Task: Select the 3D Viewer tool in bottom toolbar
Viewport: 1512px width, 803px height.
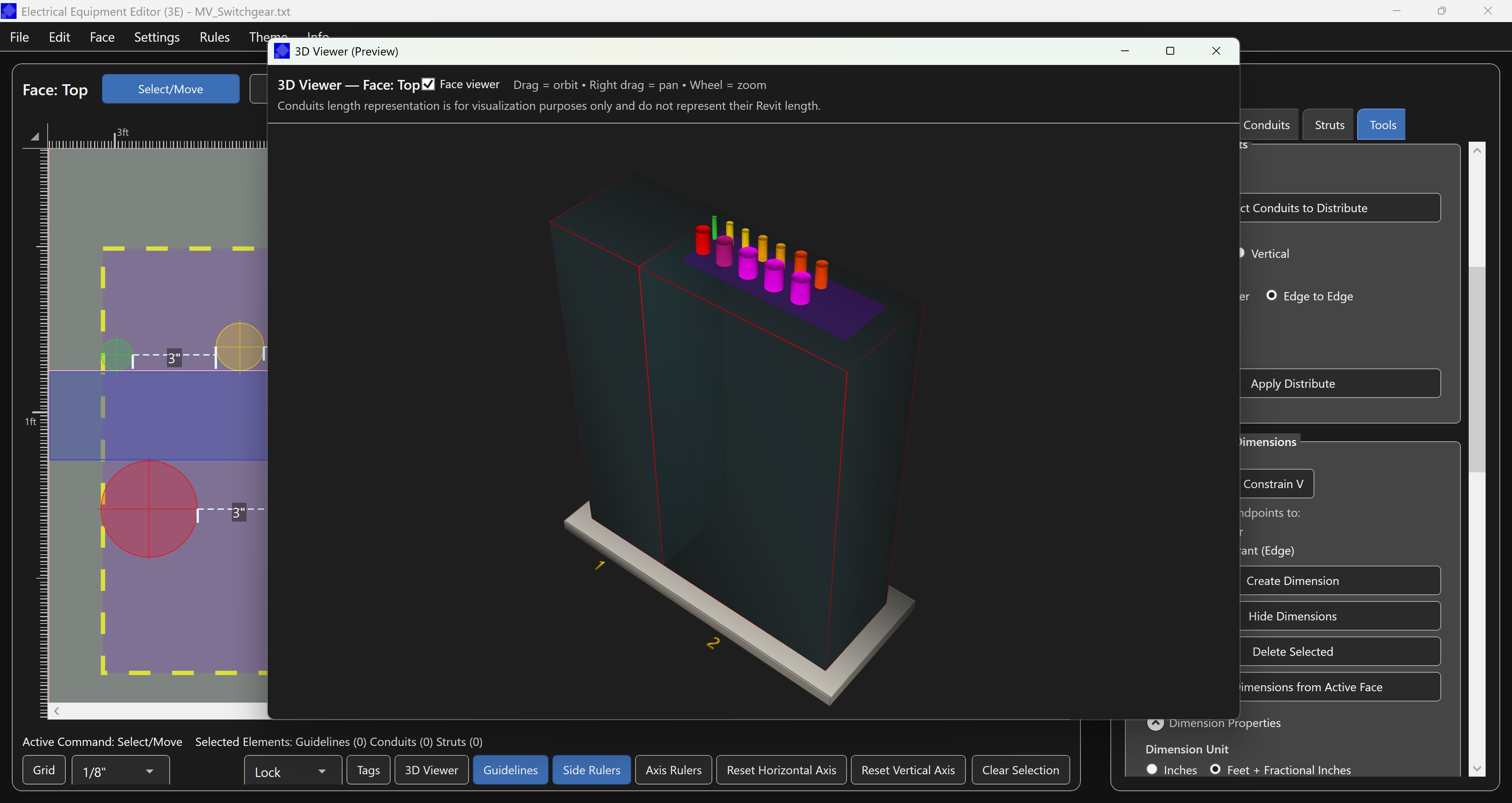Action: click(431, 770)
